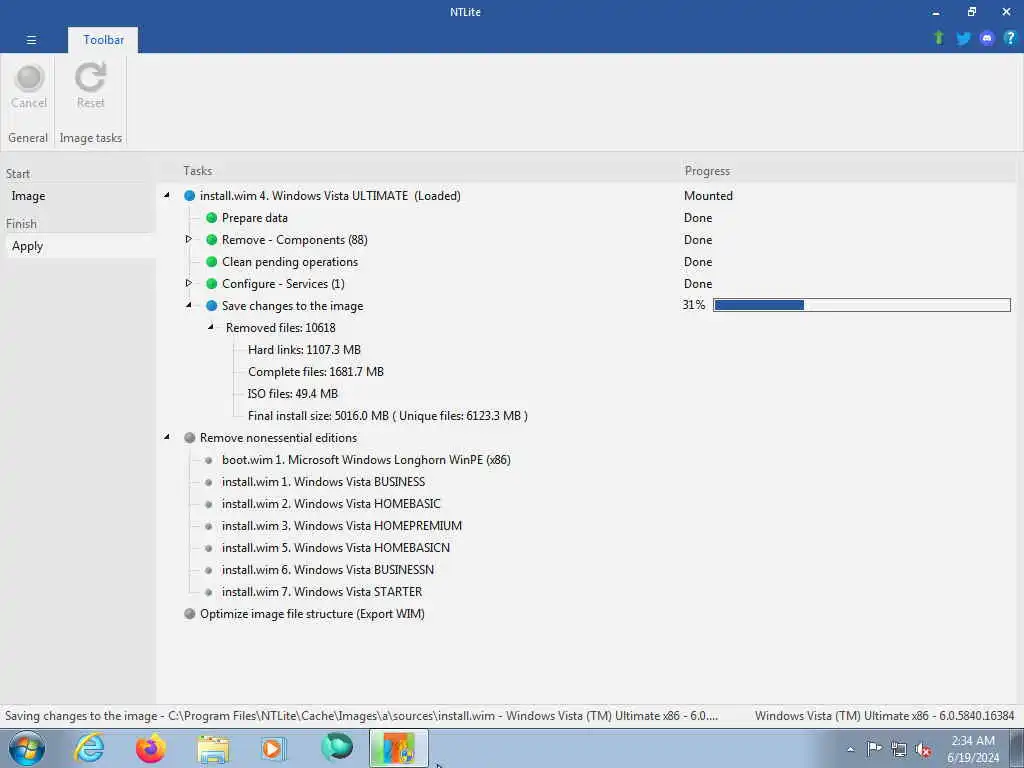Click the network tray icon
Screen dimensions: 1024x768
point(899,749)
